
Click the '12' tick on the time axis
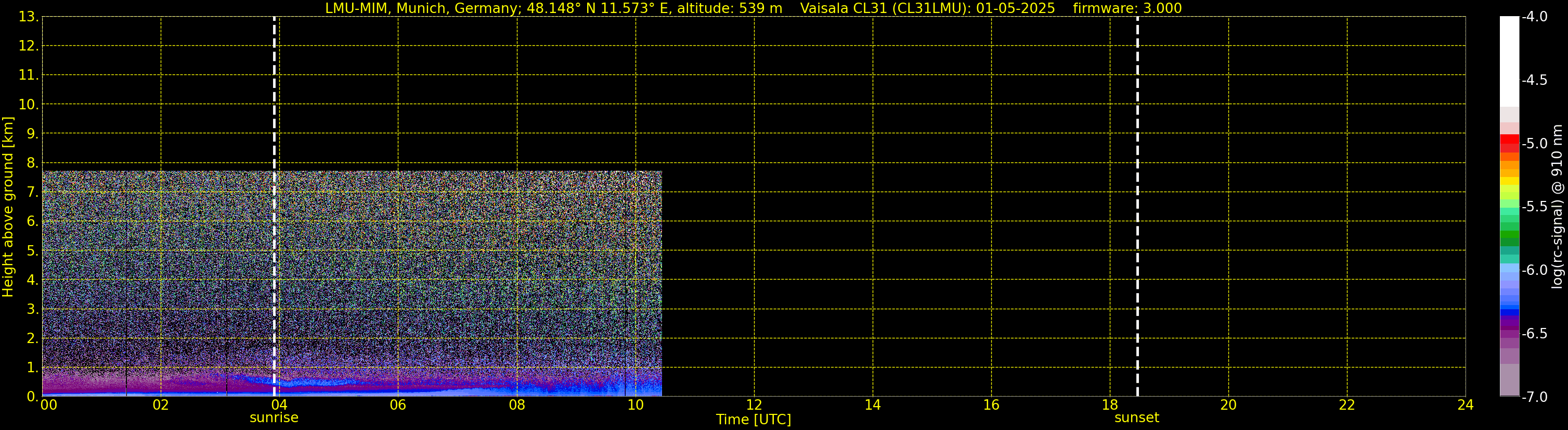coord(754,405)
